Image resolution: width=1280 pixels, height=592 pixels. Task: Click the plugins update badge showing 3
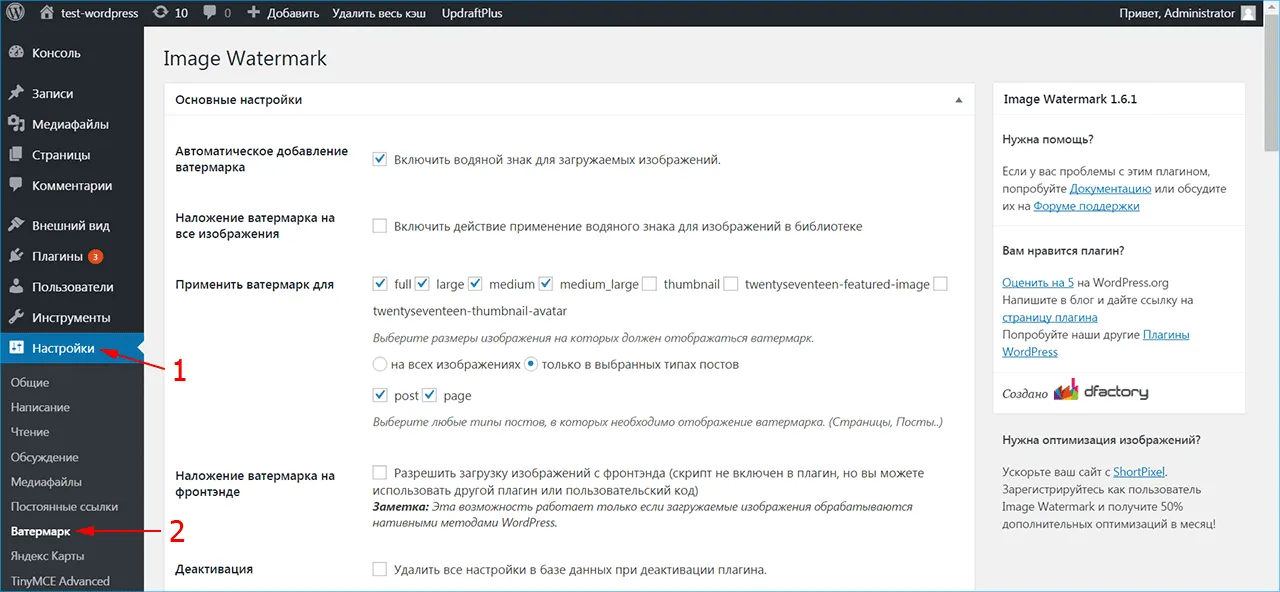[x=96, y=256]
